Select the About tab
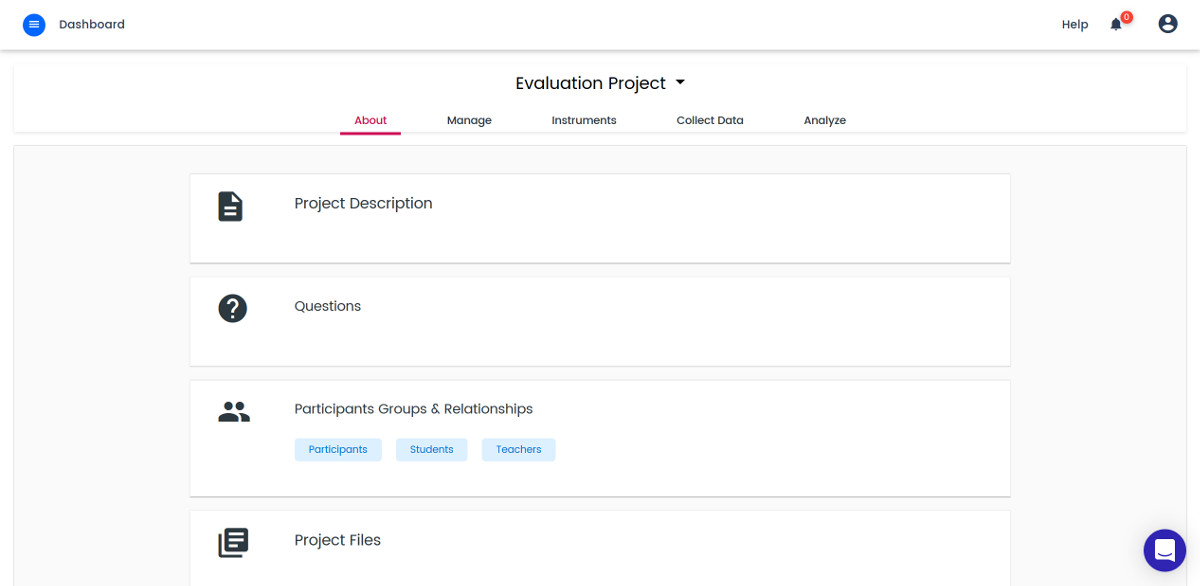This screenshot has height=586, width=1200. click(x=370, y=120)
